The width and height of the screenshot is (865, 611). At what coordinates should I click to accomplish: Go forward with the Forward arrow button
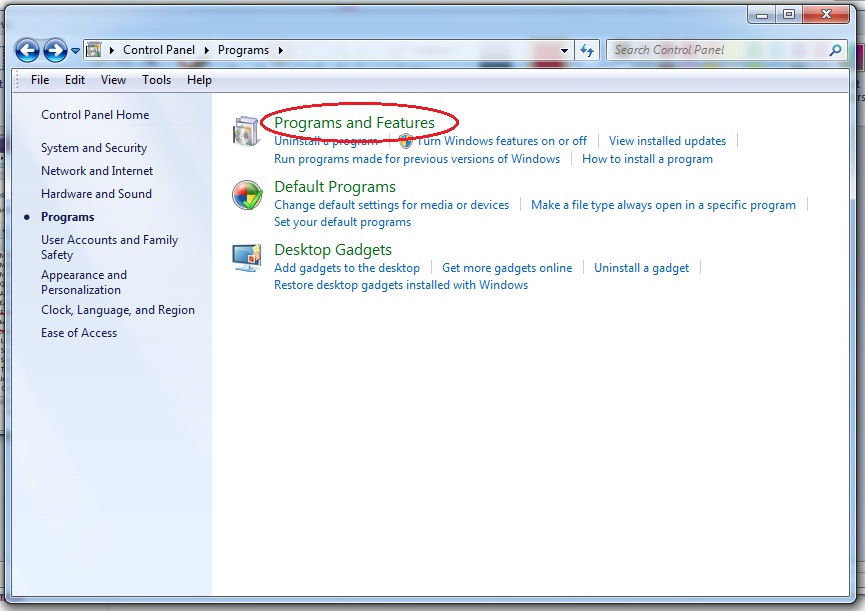(x=55, y=51)
